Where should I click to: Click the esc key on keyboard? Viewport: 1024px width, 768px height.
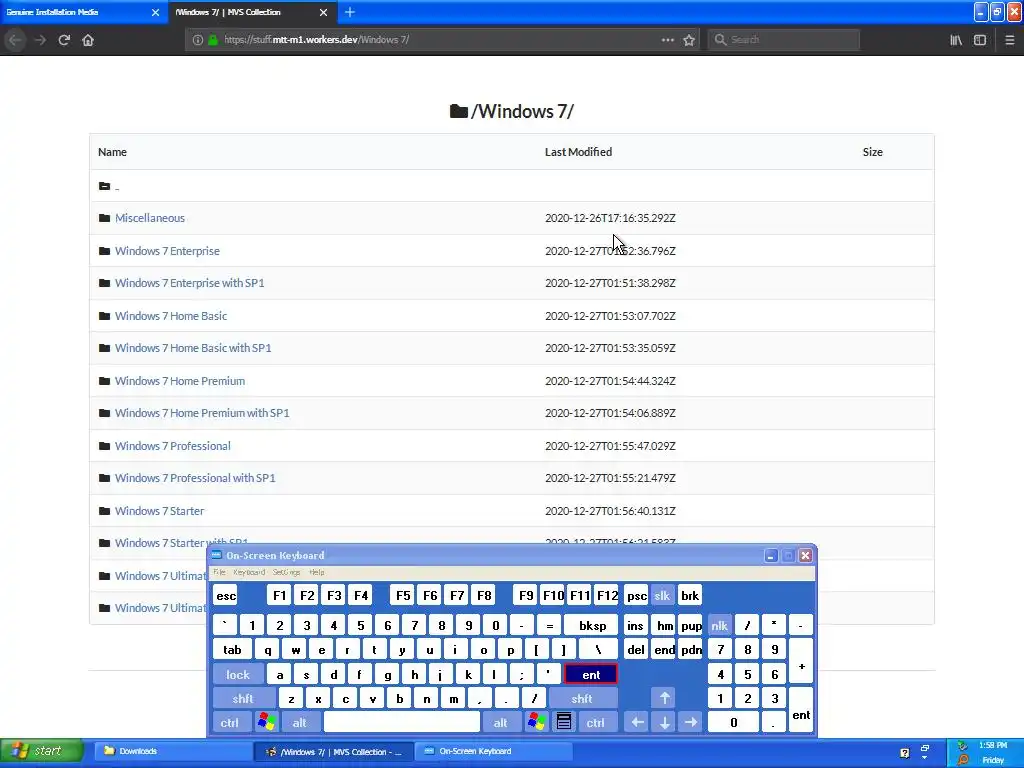(226, 596)
